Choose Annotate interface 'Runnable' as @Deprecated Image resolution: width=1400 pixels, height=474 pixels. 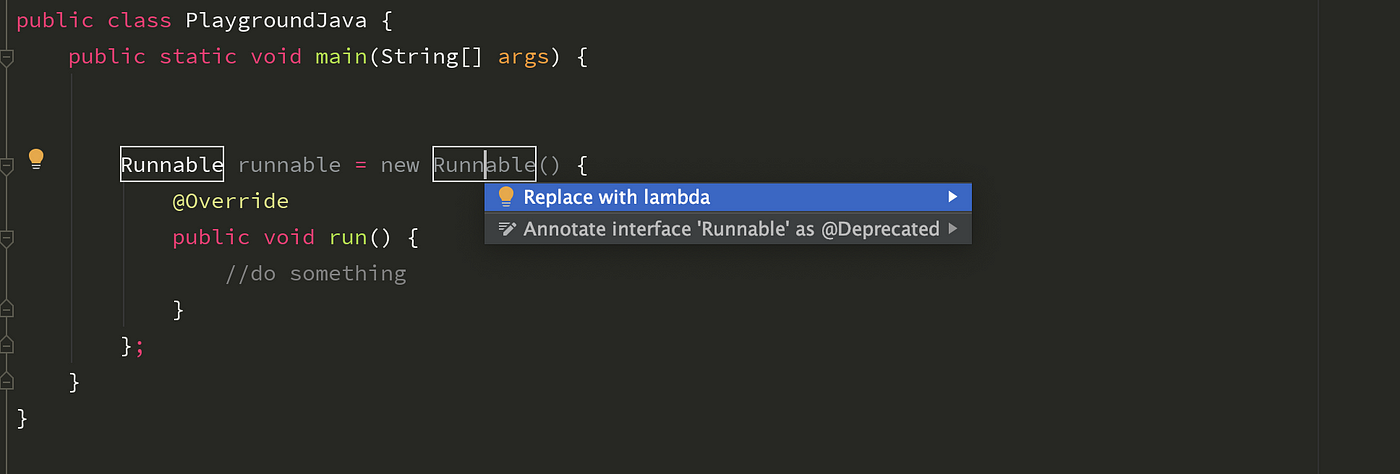tap(728, 229)
